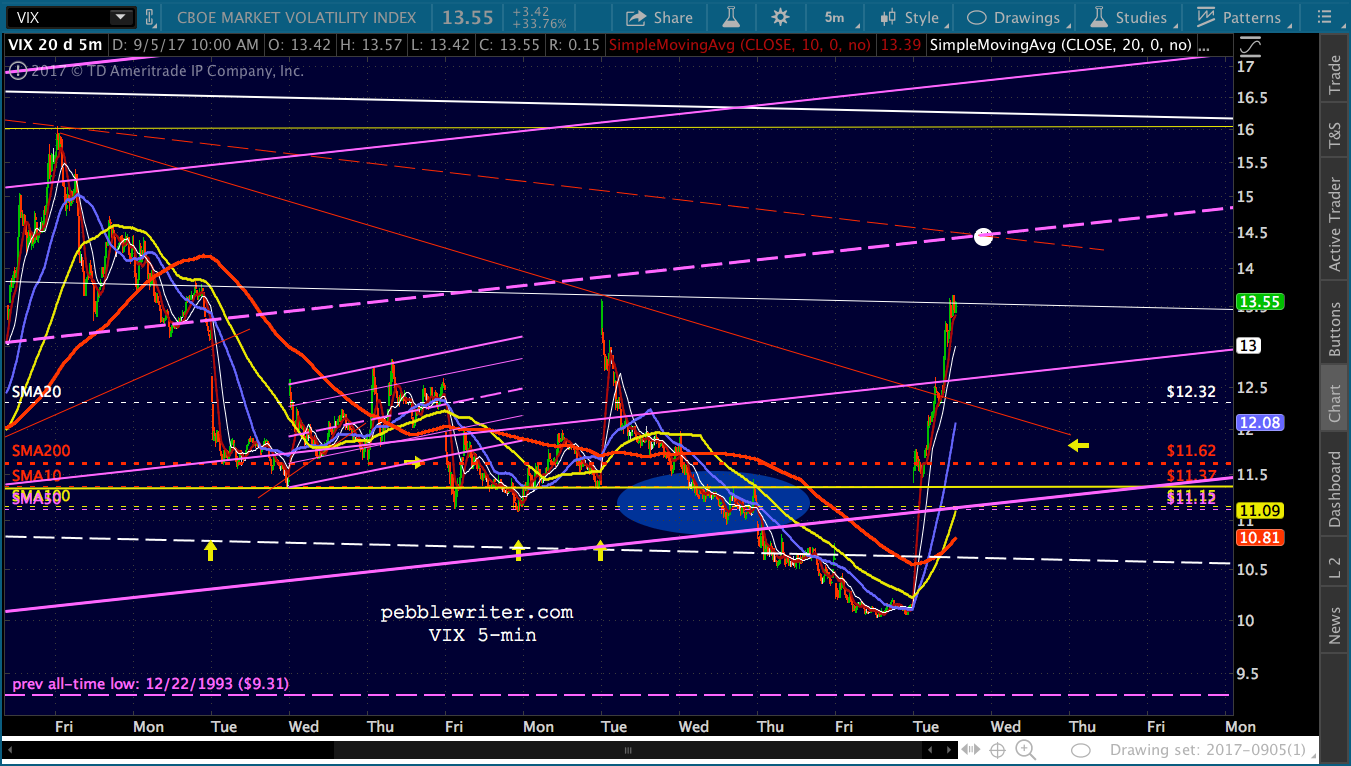Click the CBOE MARKET VOLATILITY INDEX description

(298, 17)
